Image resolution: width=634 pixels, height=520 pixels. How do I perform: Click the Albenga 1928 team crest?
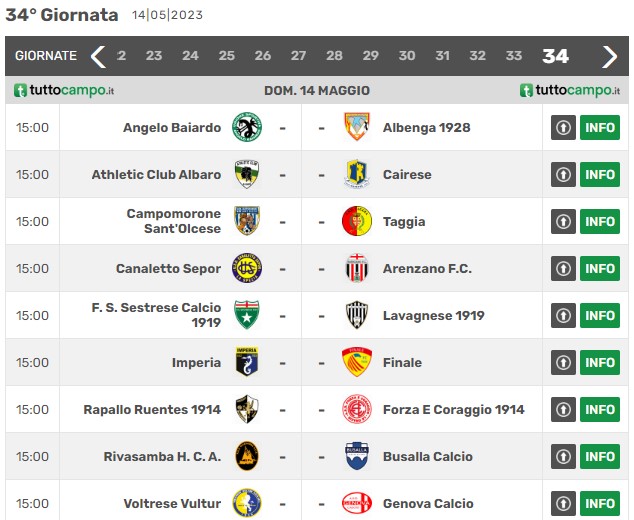pyautogui.click(x=357, y=127)
